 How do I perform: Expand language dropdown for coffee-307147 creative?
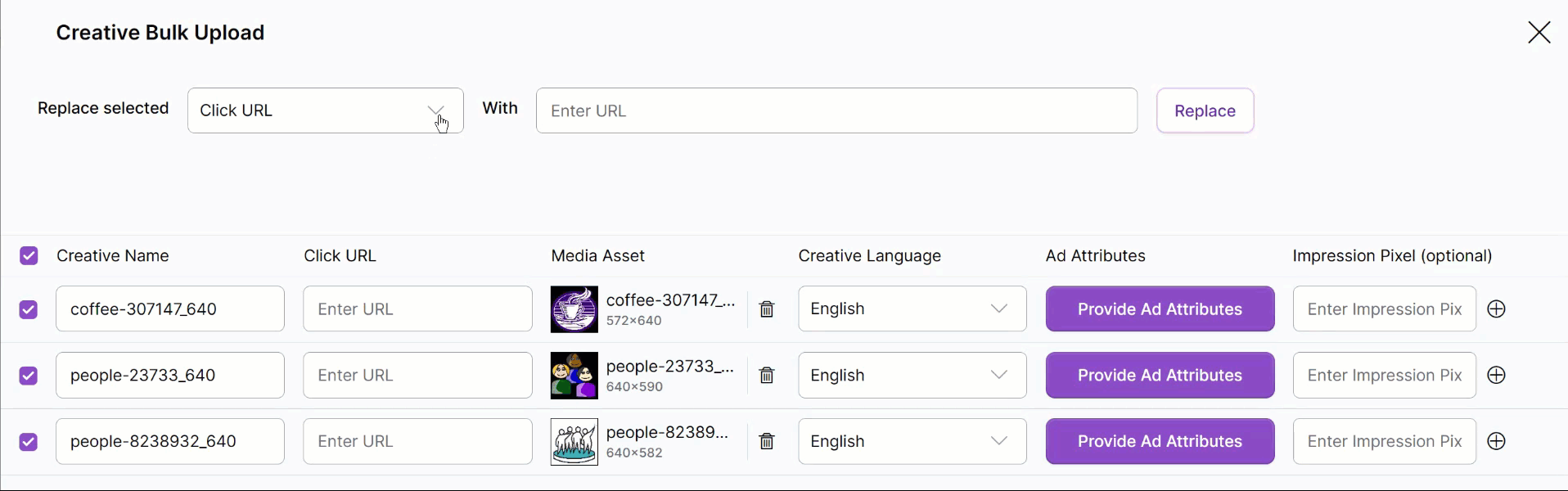(x=912, y=309)
